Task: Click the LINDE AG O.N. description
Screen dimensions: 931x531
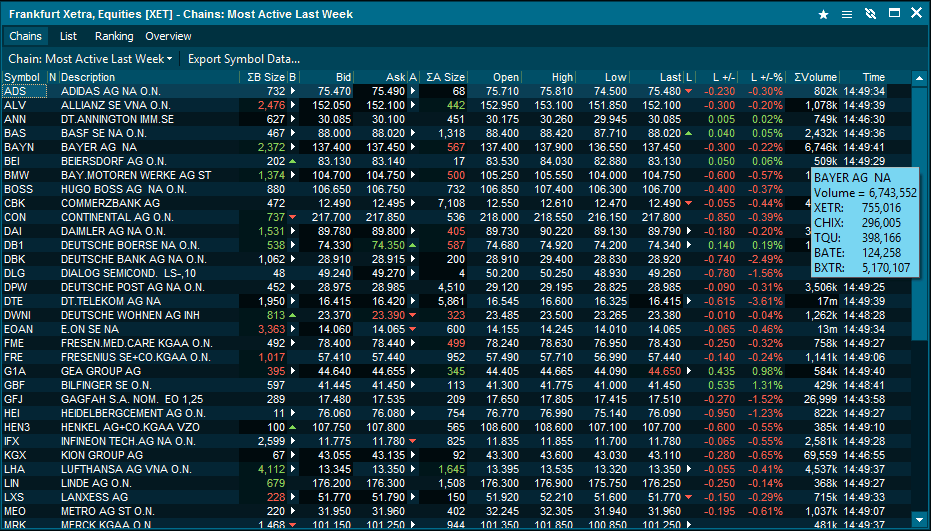Action: click(x=96, y=483)
